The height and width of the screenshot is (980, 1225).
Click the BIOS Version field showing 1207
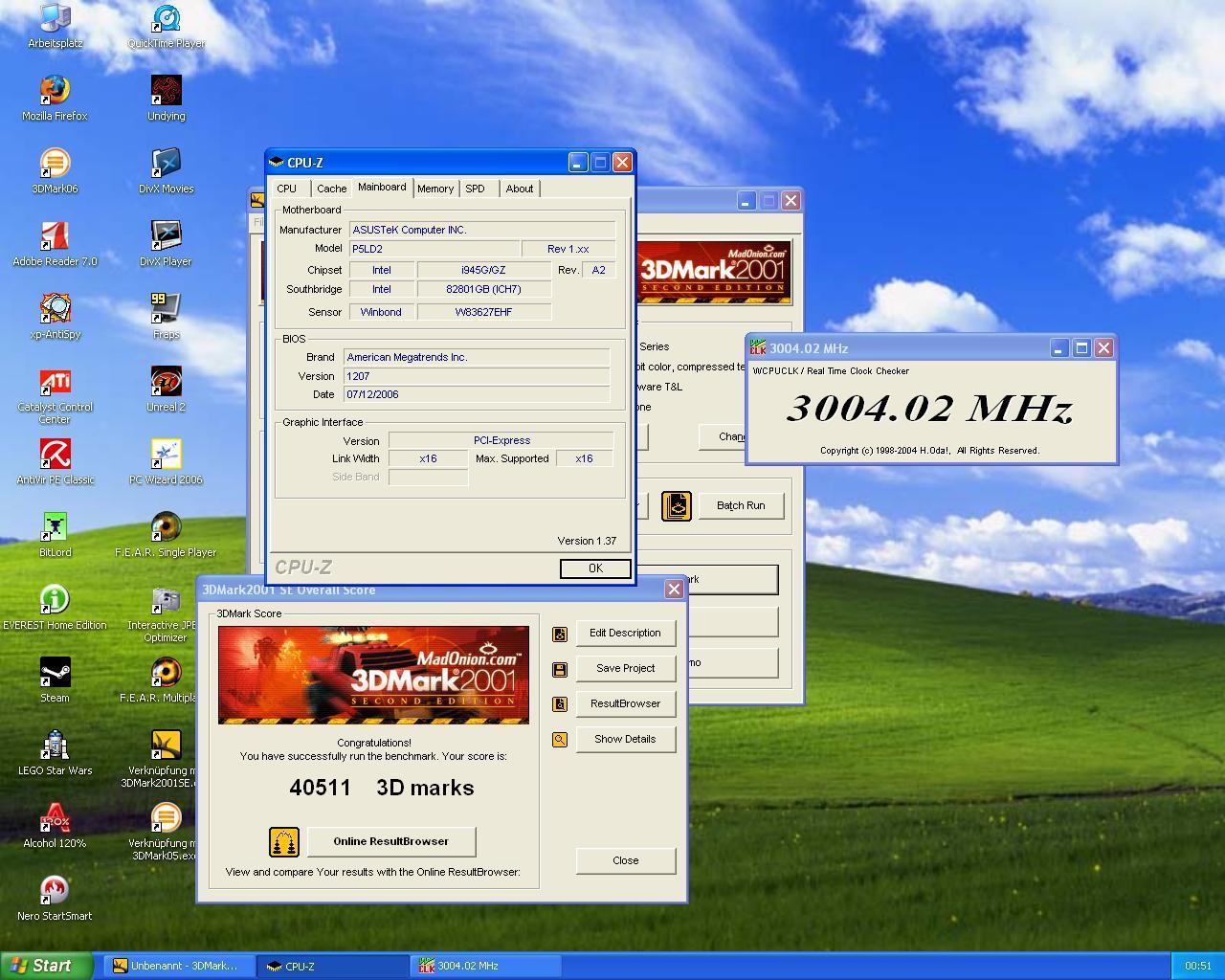coord(476,376)
